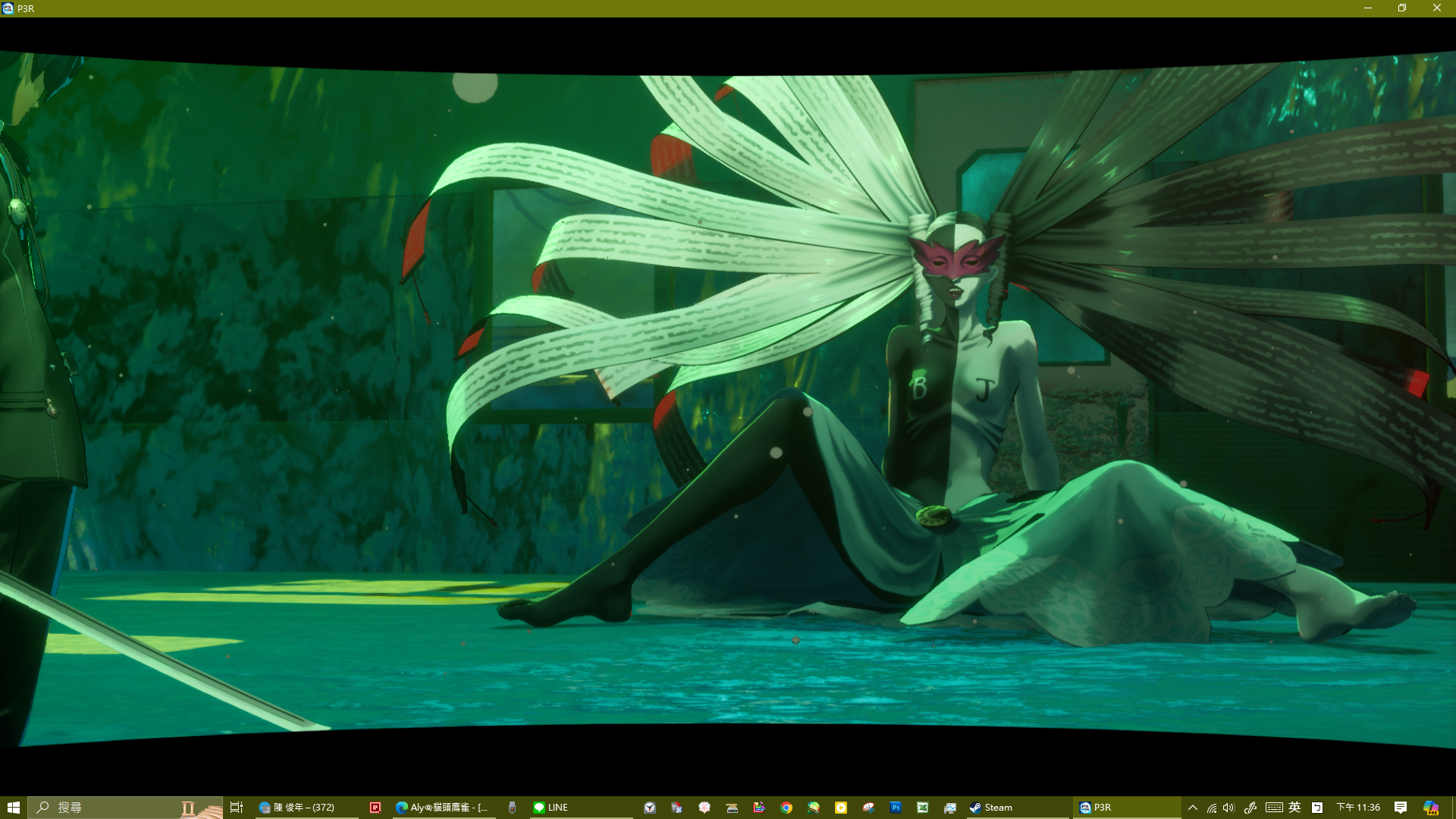Open the red square app on taskbar
This screenshot has height=819, width=1456.
point(375,808)
